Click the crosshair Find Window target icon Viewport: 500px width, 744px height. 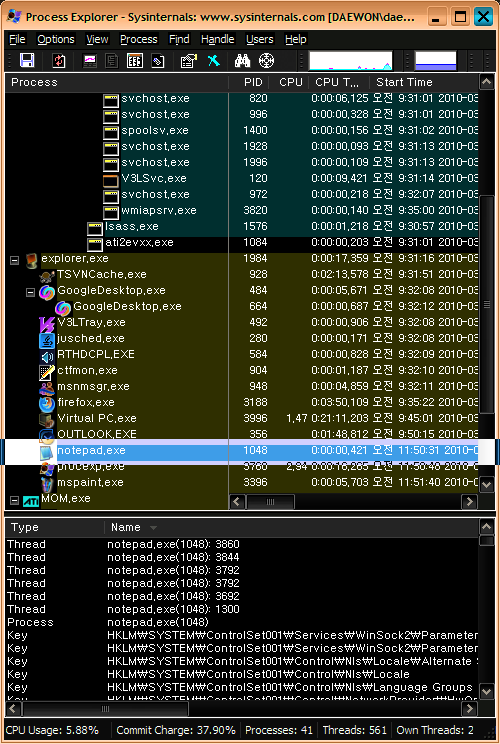coord(267,61)
